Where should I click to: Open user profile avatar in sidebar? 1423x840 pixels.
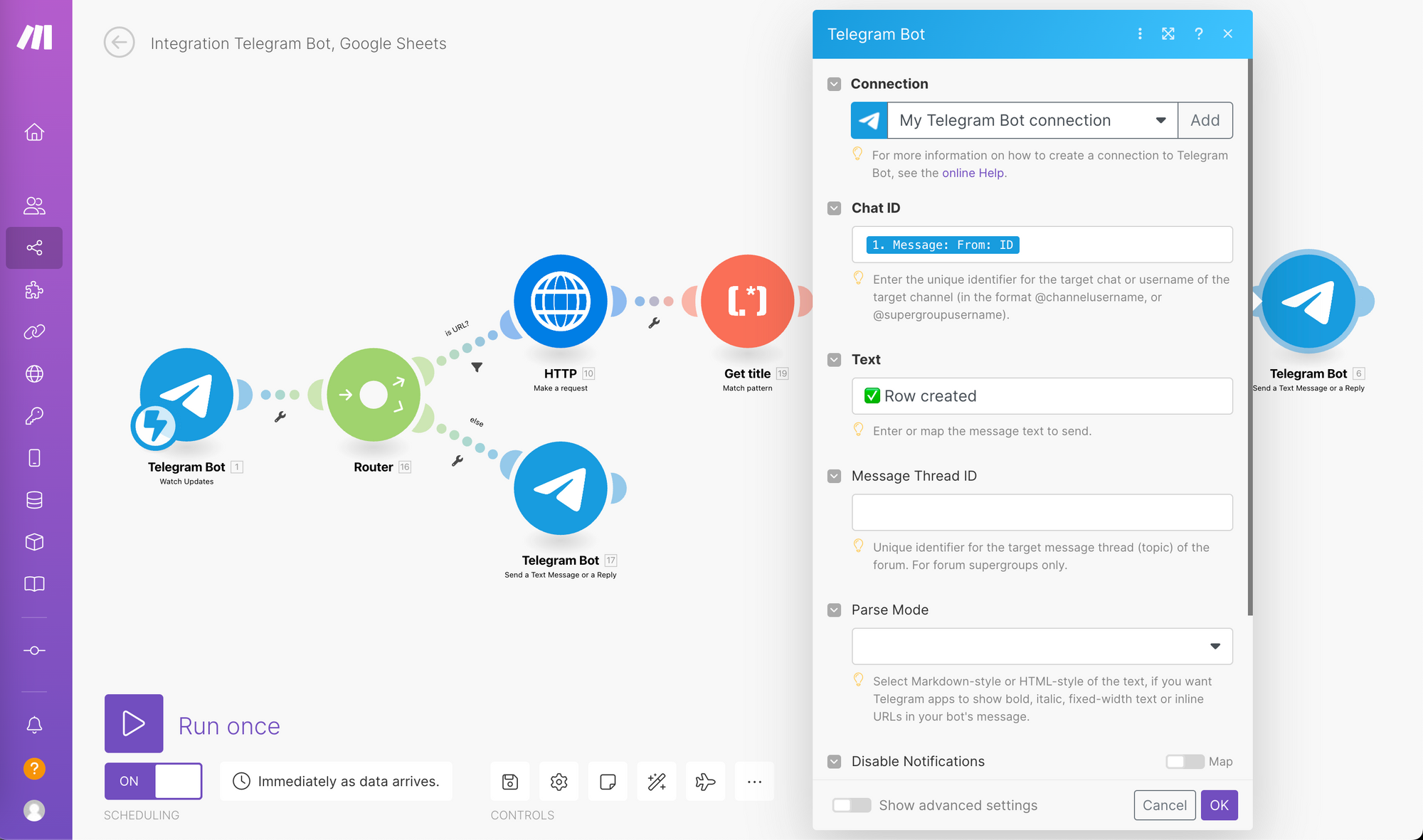tap(34, 810)
